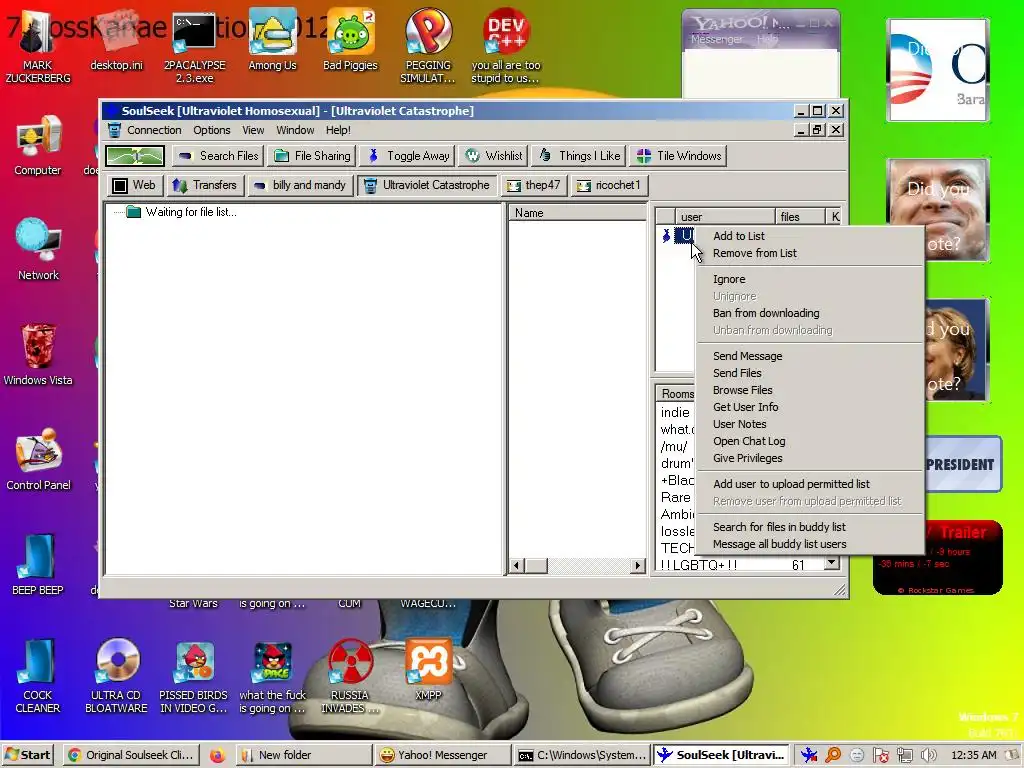The height and width of the screenshot is (768, 1024).
Task: Open the Window menu
Action: pyautogui.click(x=295, y=130)
